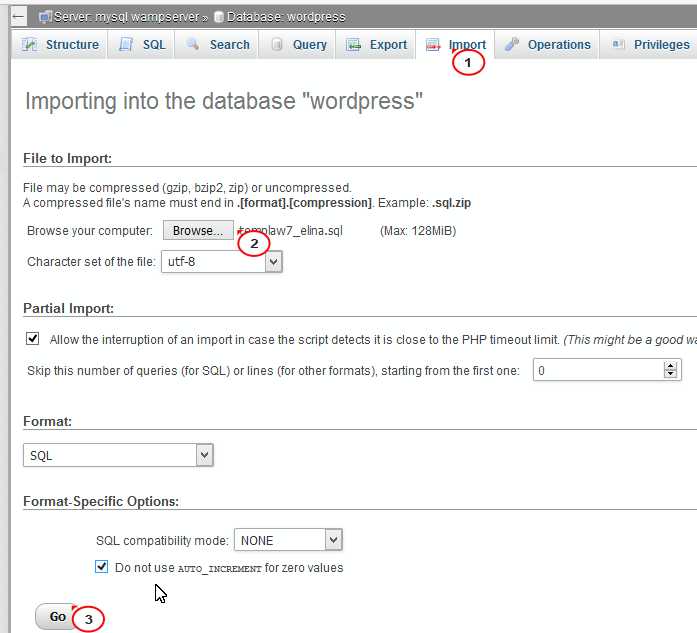The image size is (697, 633).
Task: Click the Privileges tab icon
Action: 618,44
